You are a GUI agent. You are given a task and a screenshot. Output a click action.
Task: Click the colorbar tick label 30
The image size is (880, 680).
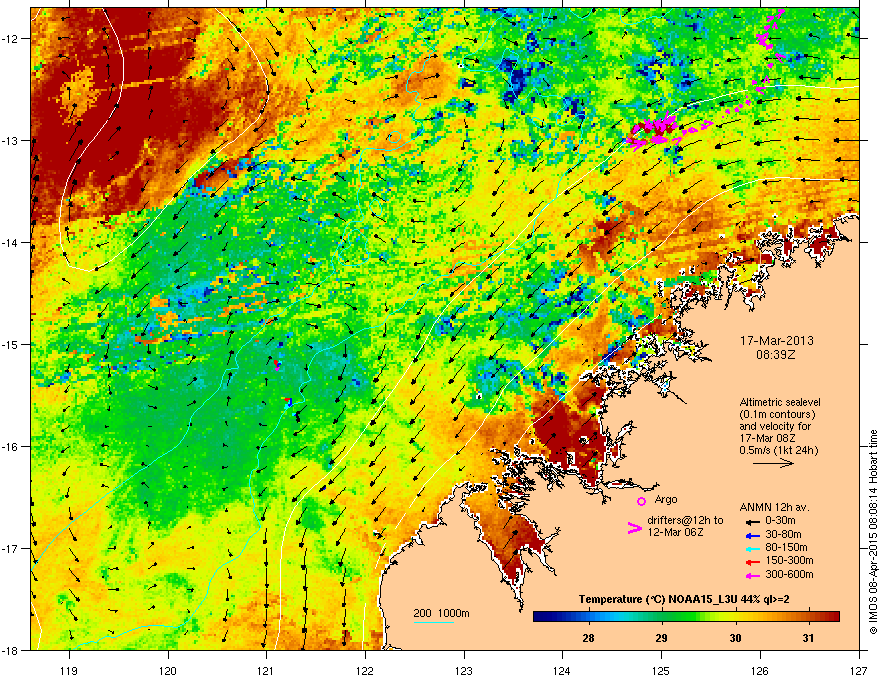(x=735, y=638)
